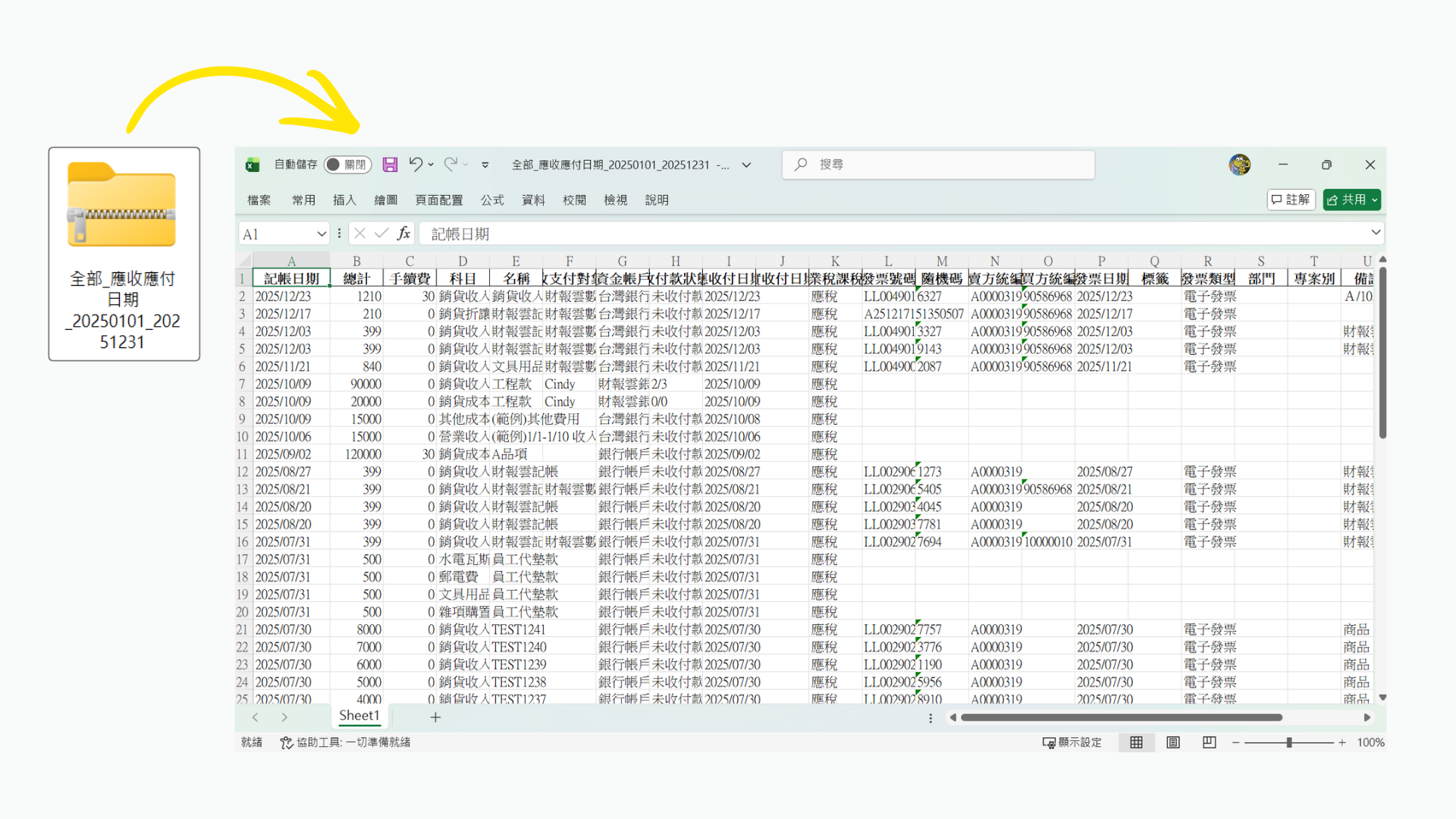
Task: Expand the formula bar chevron
Action: [x=1376, y=232]
